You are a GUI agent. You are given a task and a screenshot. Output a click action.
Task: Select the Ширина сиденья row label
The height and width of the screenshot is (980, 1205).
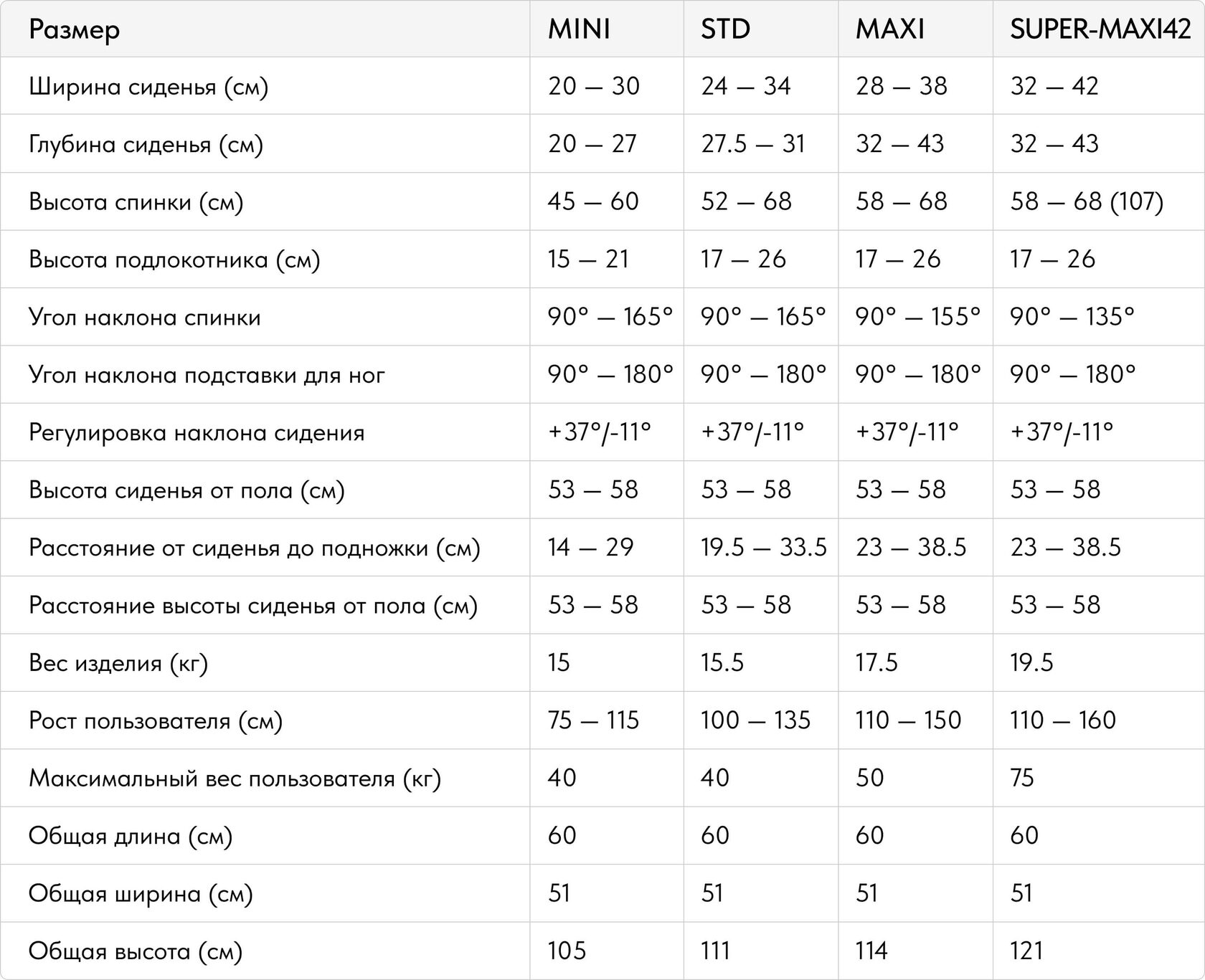pos(148,87)
